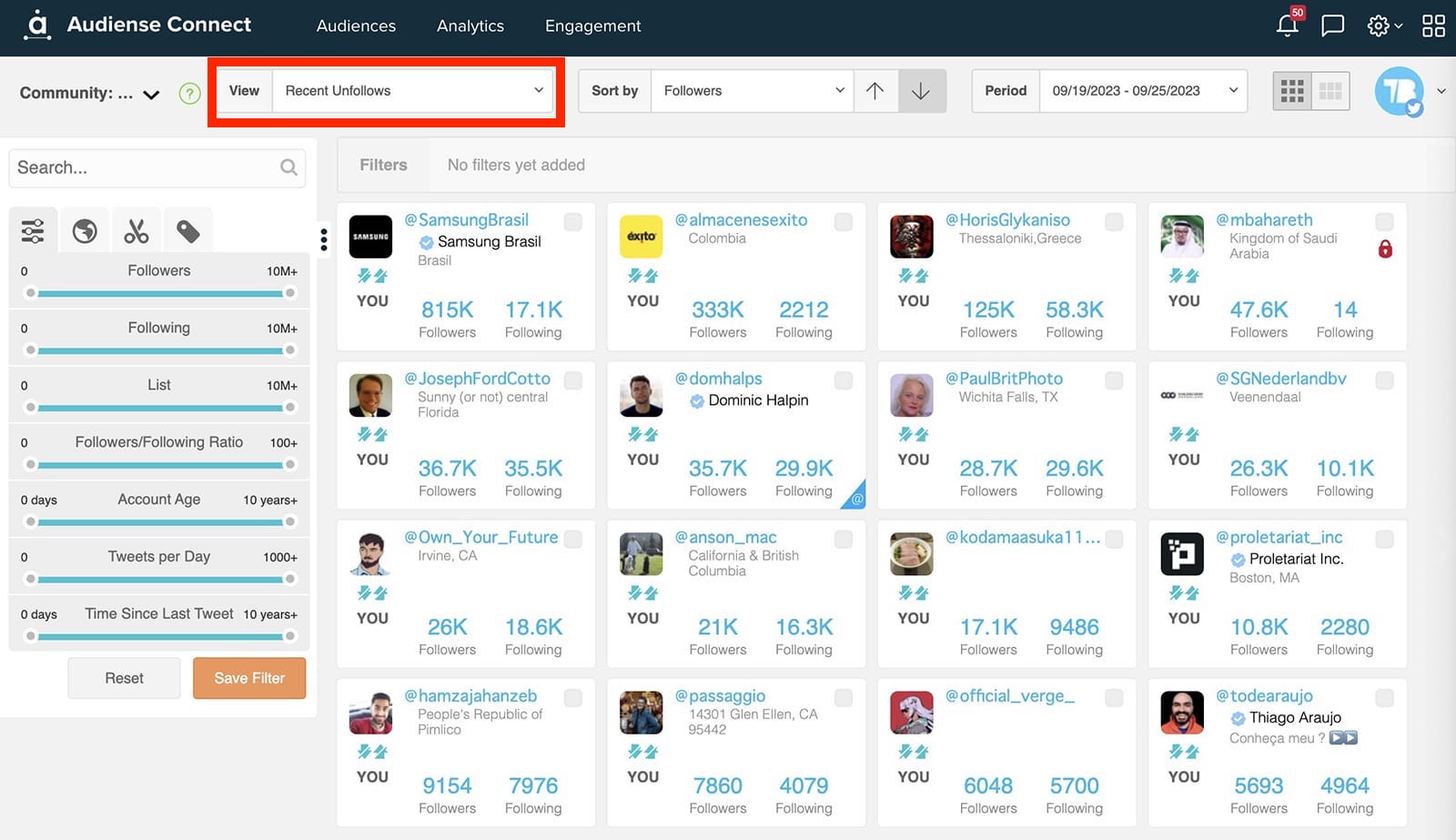1456x840 pixels.
Task: Open the View Recent Unfollows dropdown
Action: [413, 91]
